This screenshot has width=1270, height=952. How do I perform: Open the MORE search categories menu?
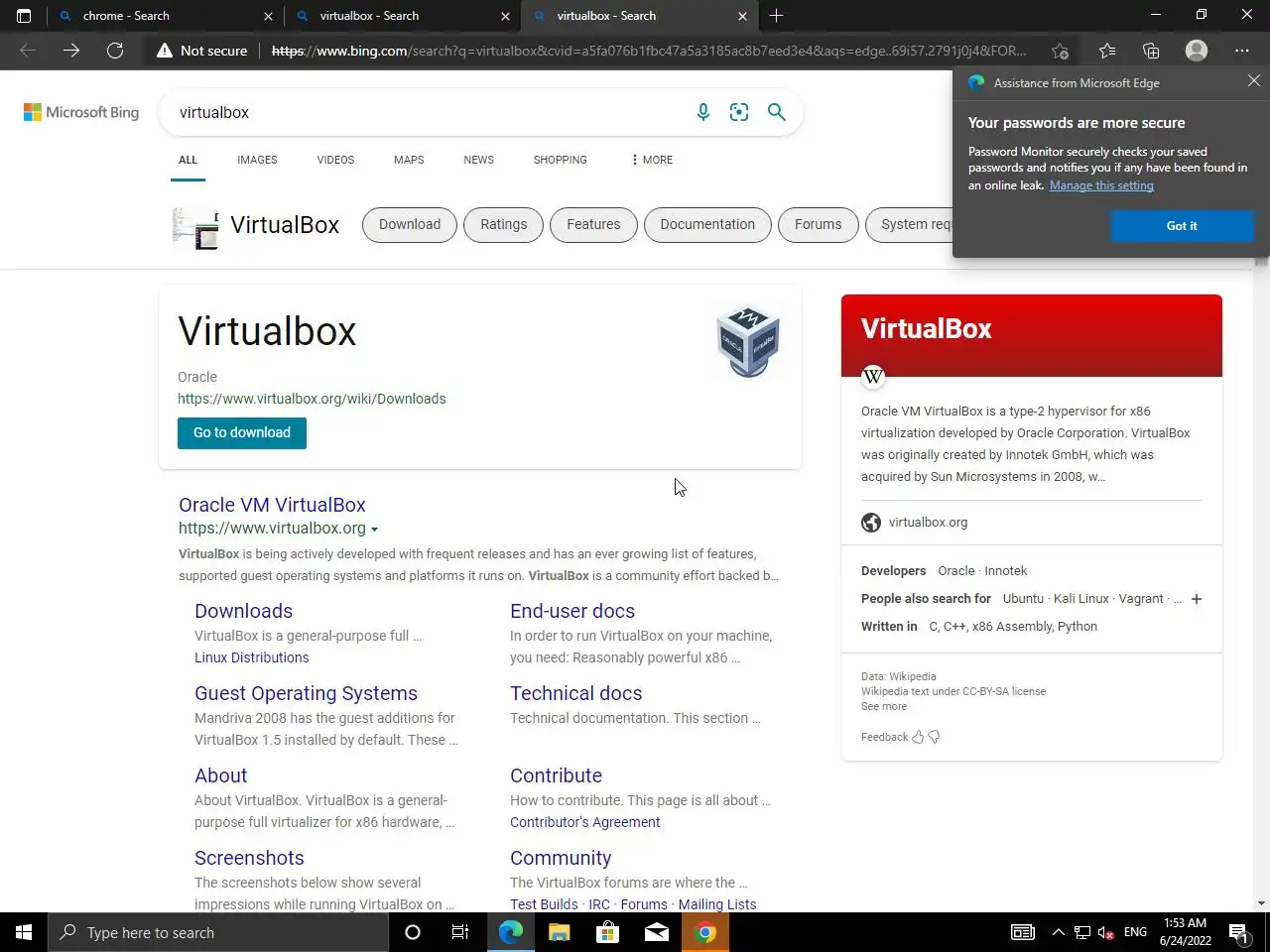click(652, 160)
